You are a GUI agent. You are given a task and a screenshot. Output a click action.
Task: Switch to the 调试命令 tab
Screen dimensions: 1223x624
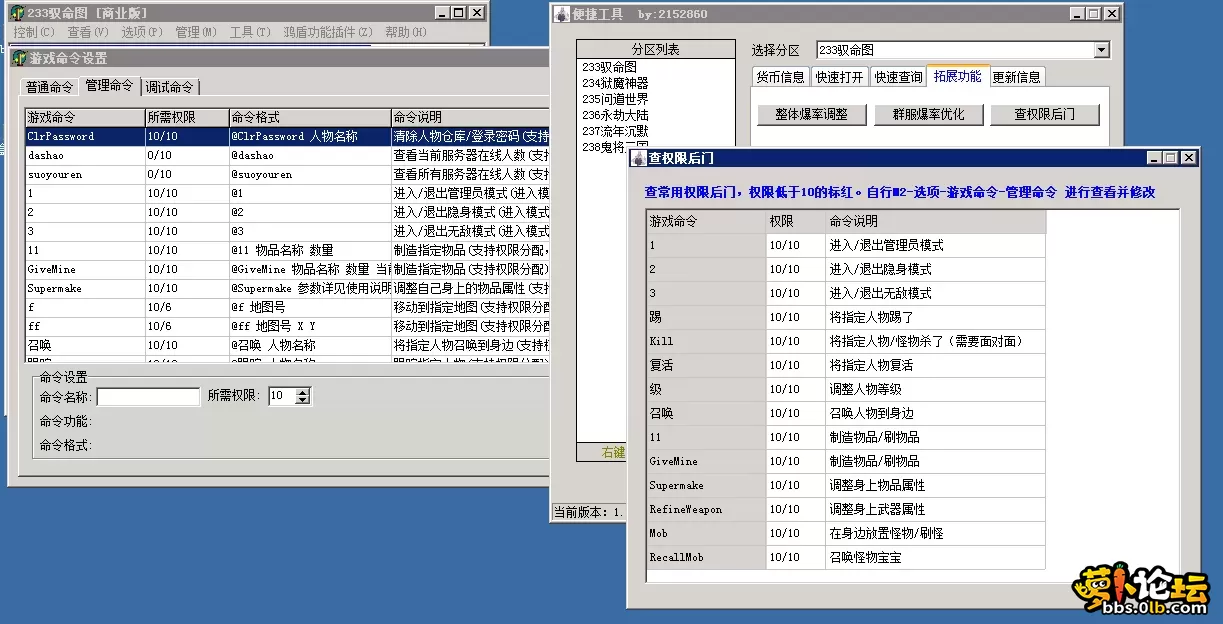169,87
